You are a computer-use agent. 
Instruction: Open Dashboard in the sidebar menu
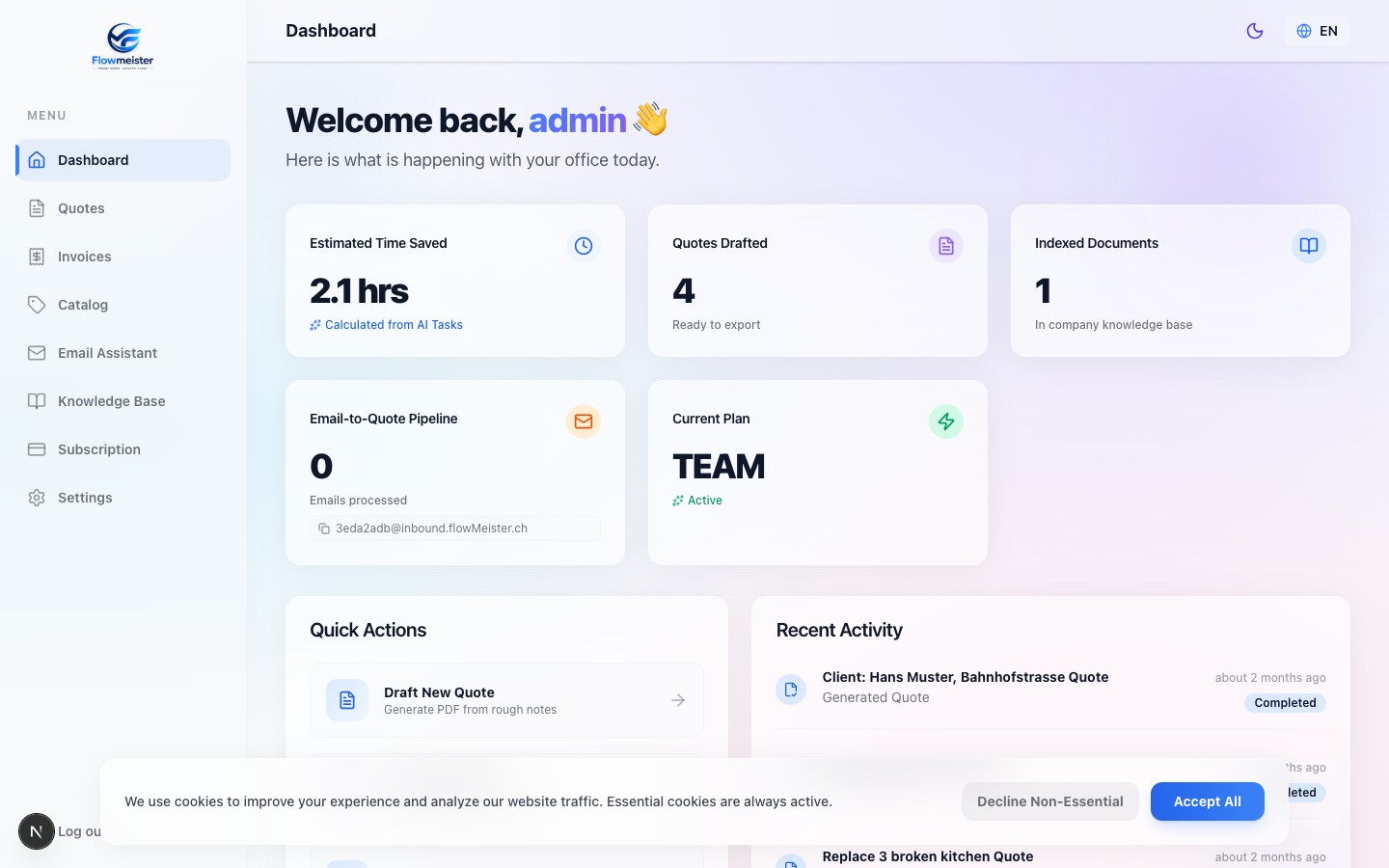coord(123,160)
